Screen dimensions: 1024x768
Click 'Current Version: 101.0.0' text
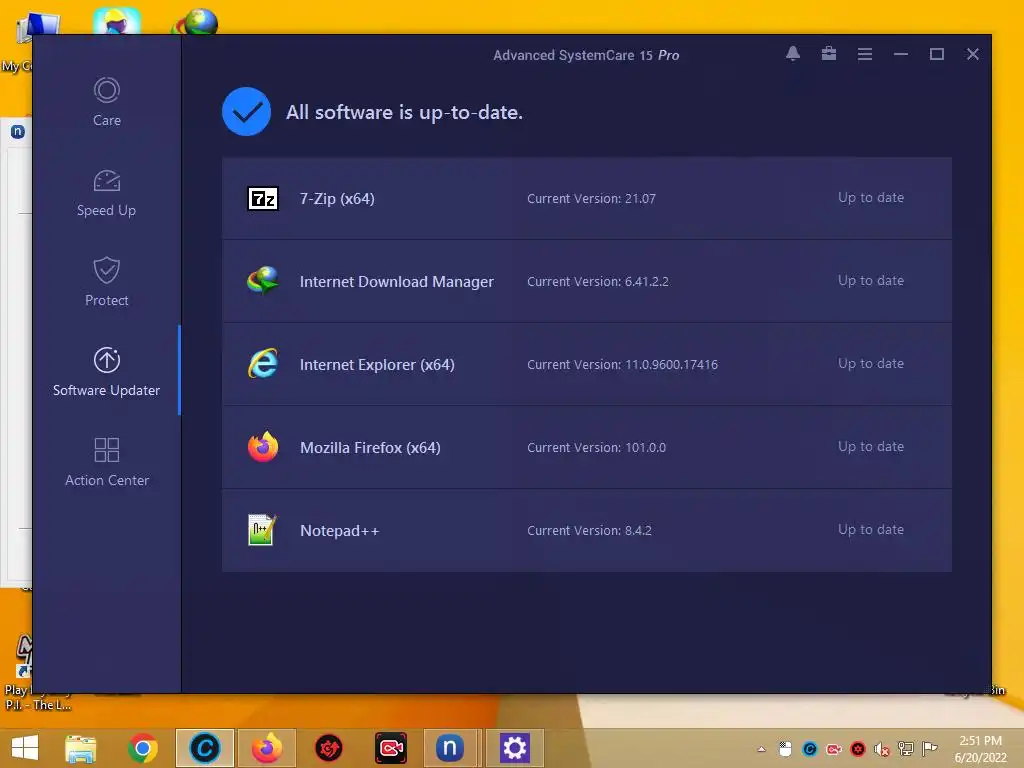point(596,447)
